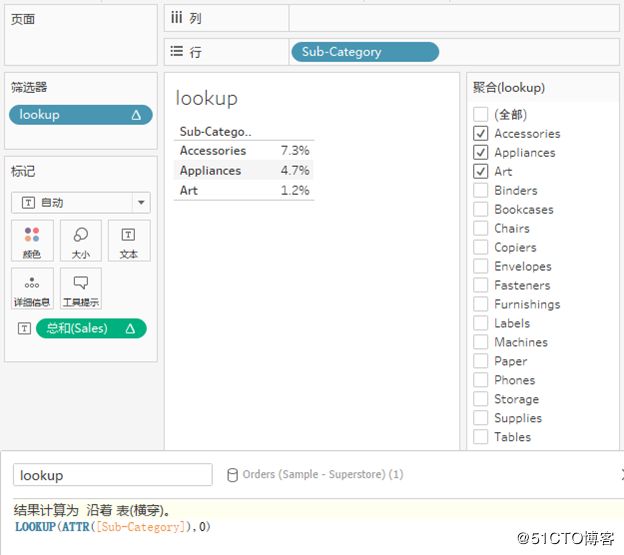Select the Accessories row in the table
The height and width of the screenshot is (555, 624).
(x=244, y=150)
